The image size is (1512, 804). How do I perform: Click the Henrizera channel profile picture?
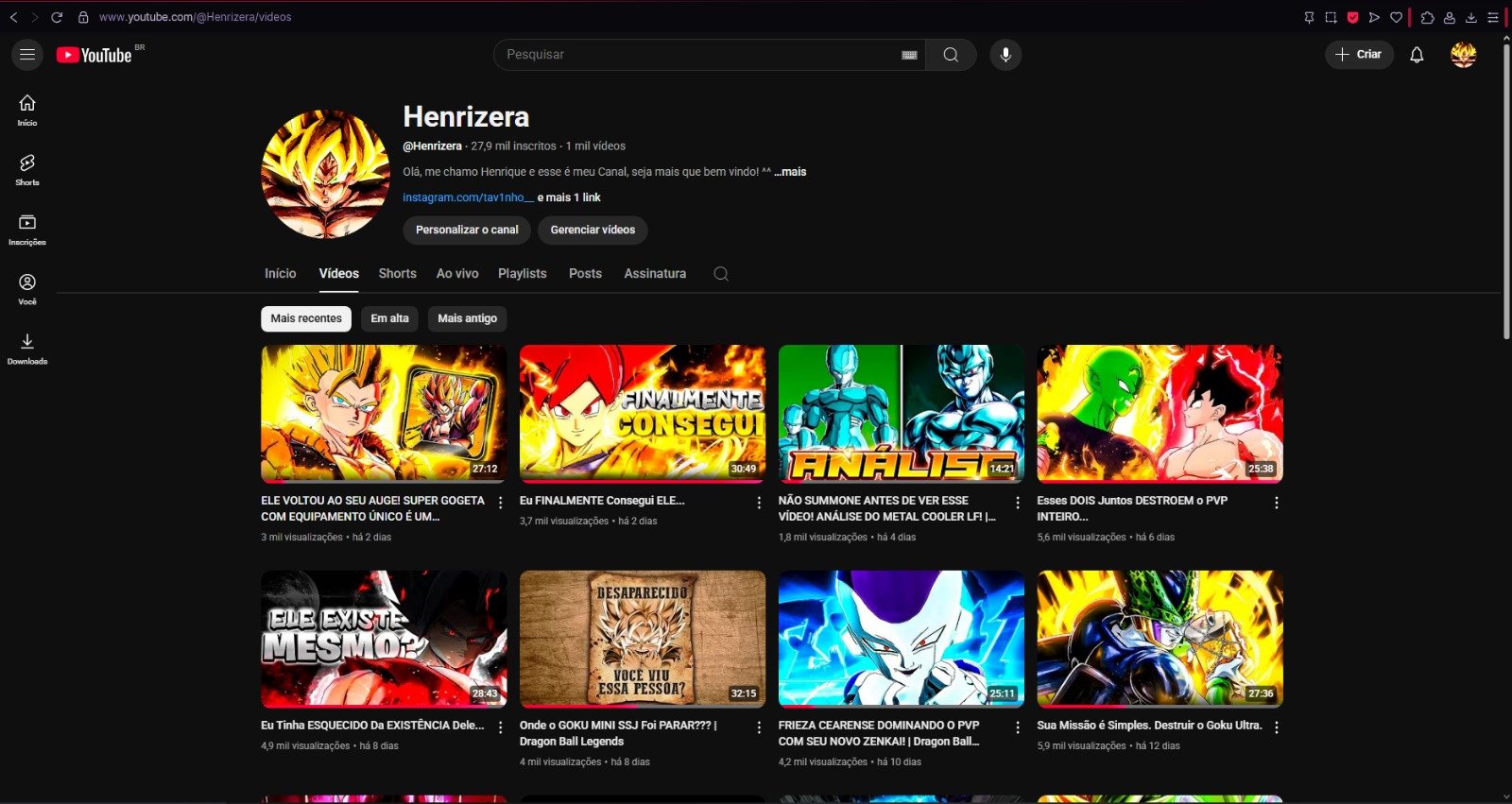coord(325,174)
